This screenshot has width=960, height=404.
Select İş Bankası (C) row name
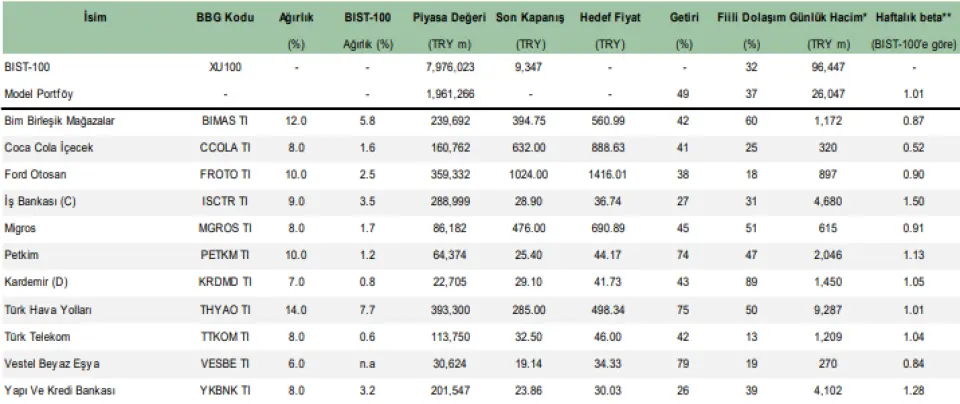coord(40,202)
